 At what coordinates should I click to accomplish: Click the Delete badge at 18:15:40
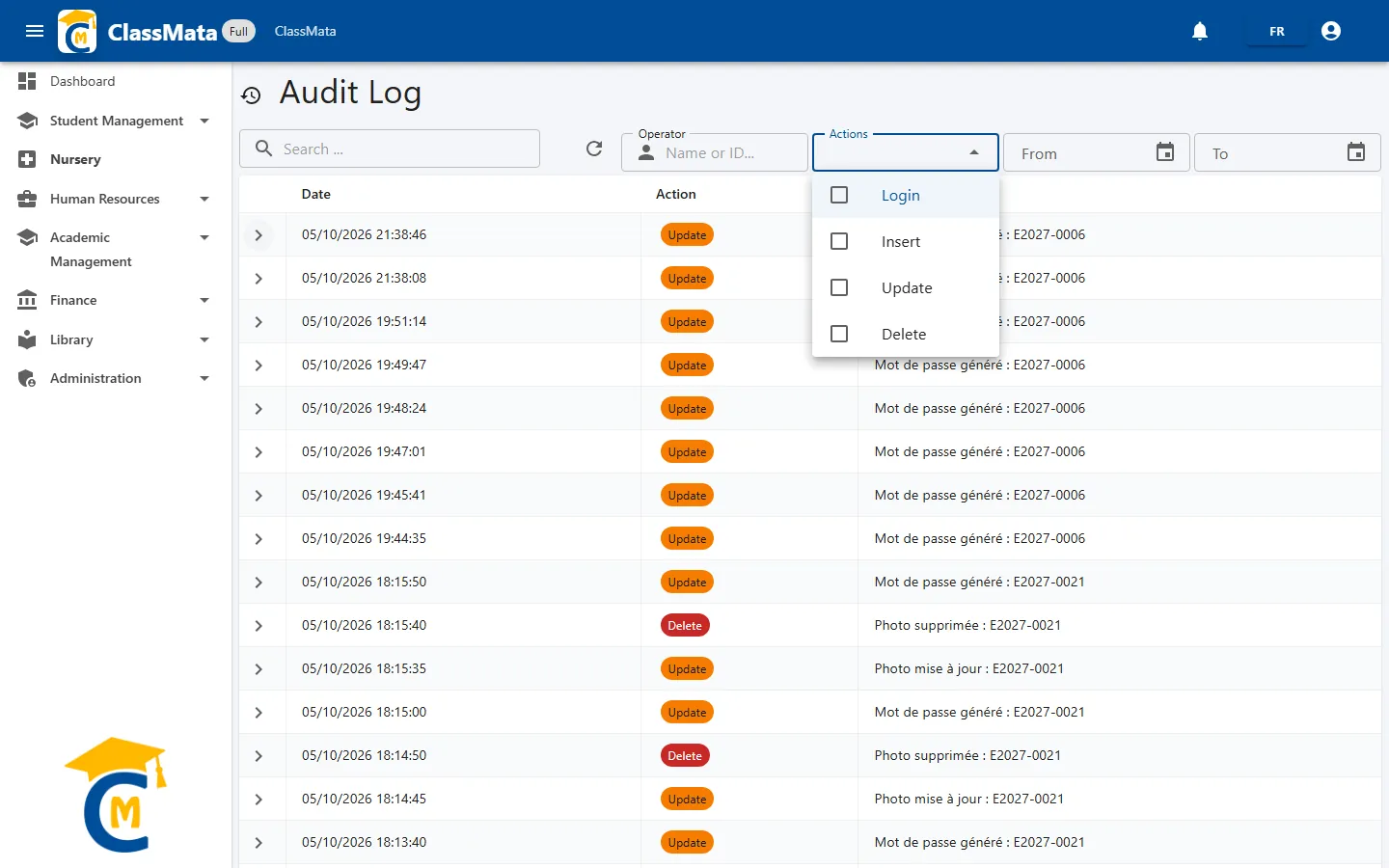[x=685, y=625]
